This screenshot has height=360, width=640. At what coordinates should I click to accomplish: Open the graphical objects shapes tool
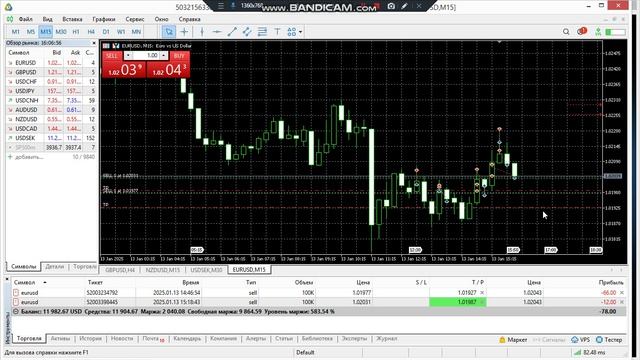291,32
